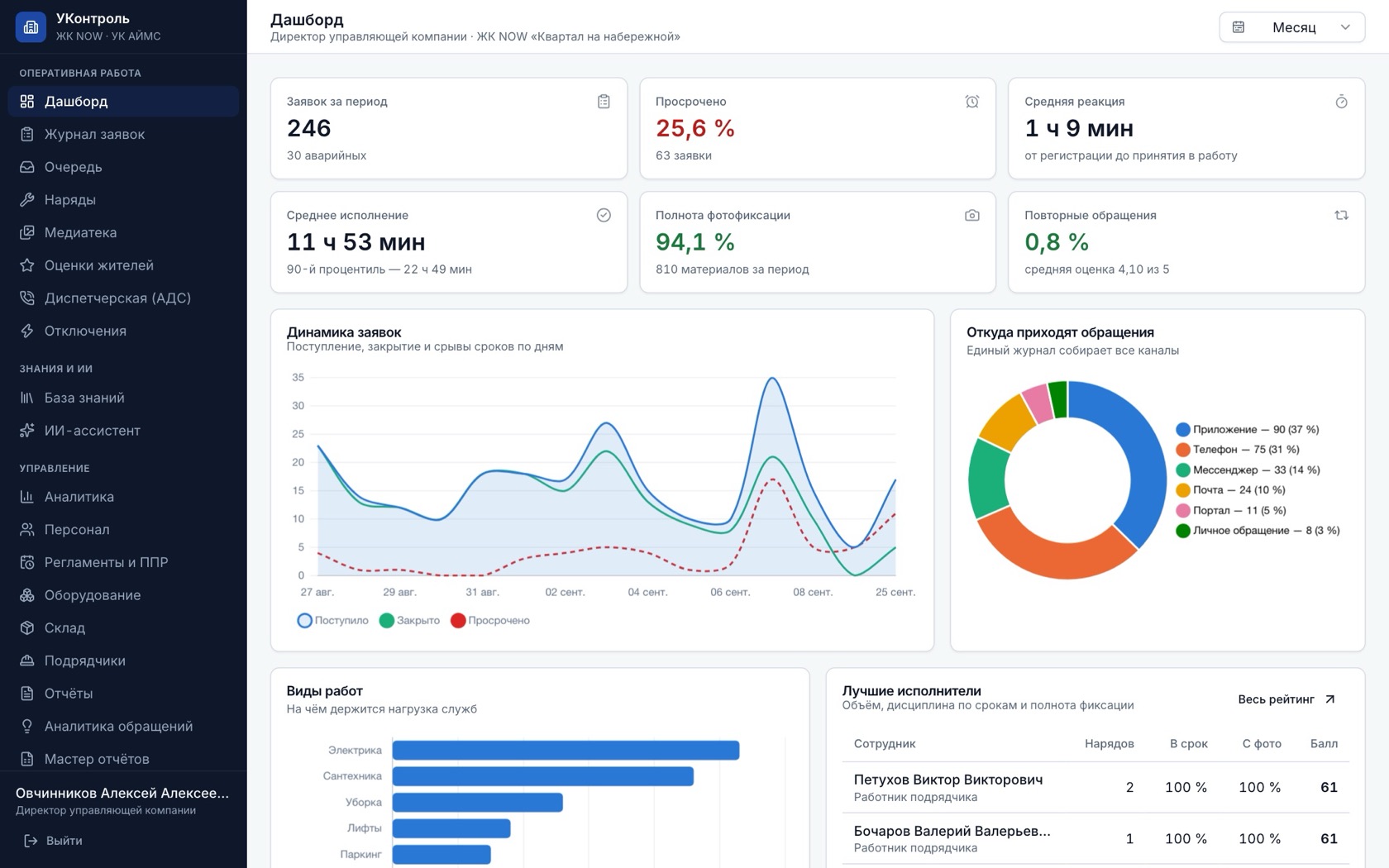Toggle Приложение segment in donut legend
The width and height of the screenshot is (1389, 868).
point(1248,430)
